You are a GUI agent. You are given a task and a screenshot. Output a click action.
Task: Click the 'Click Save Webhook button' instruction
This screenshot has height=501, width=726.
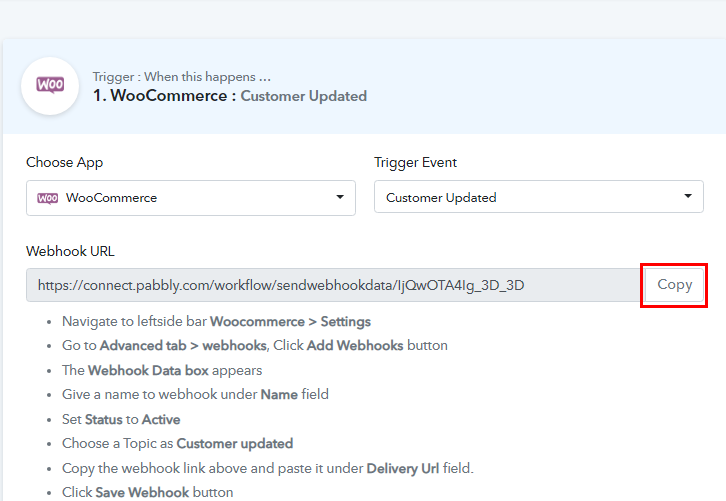tap(148, 492)
